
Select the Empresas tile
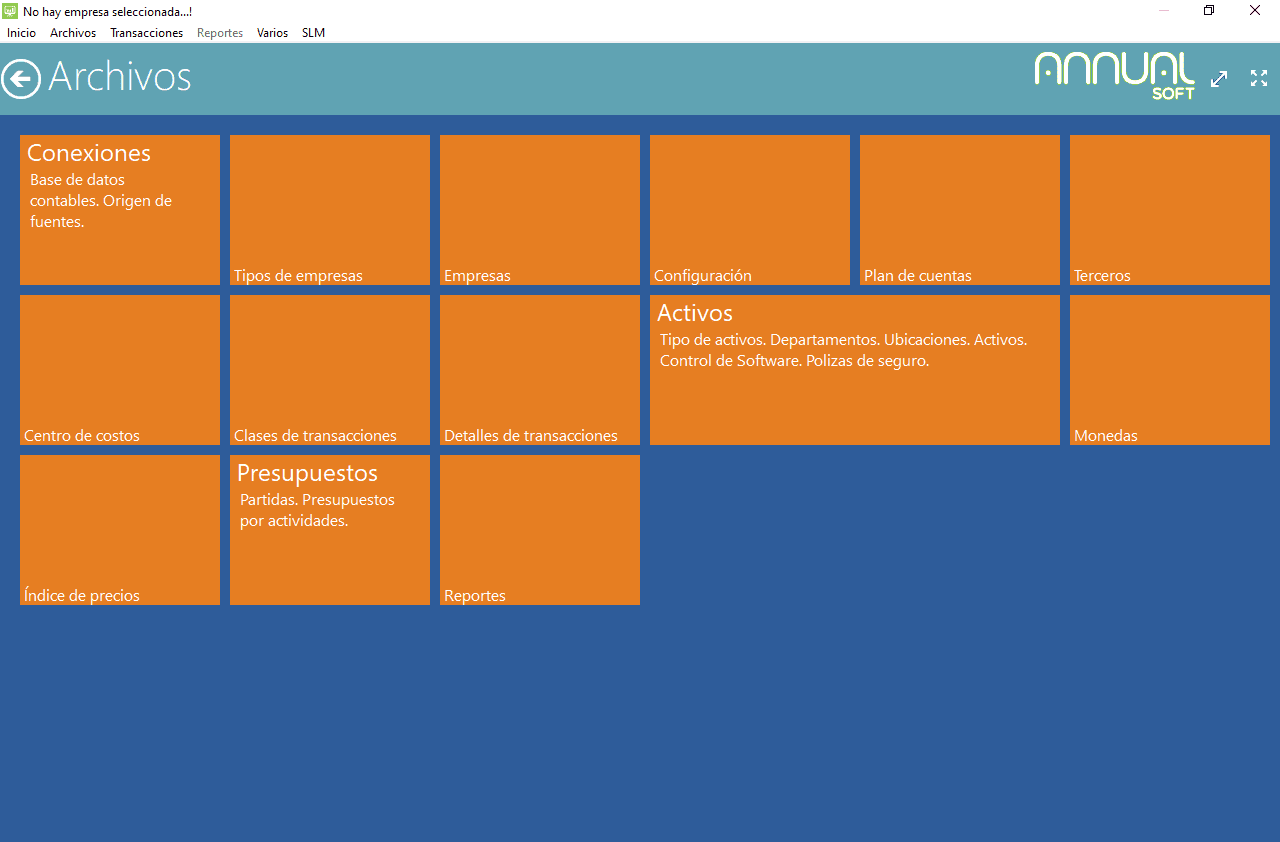[x=540, y=210]
